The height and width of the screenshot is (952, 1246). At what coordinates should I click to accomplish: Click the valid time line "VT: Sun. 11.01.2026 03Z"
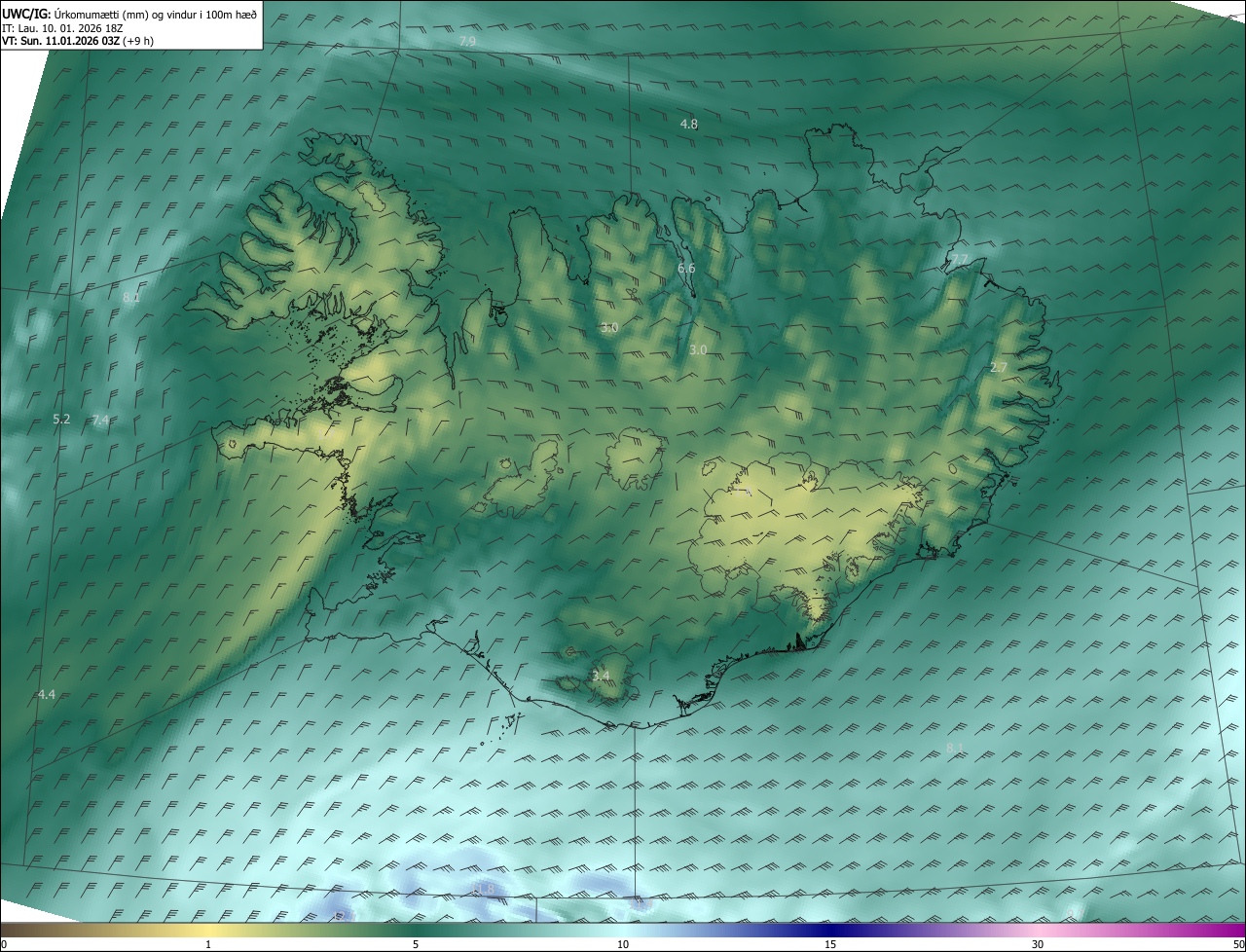[x=61, y=41]
